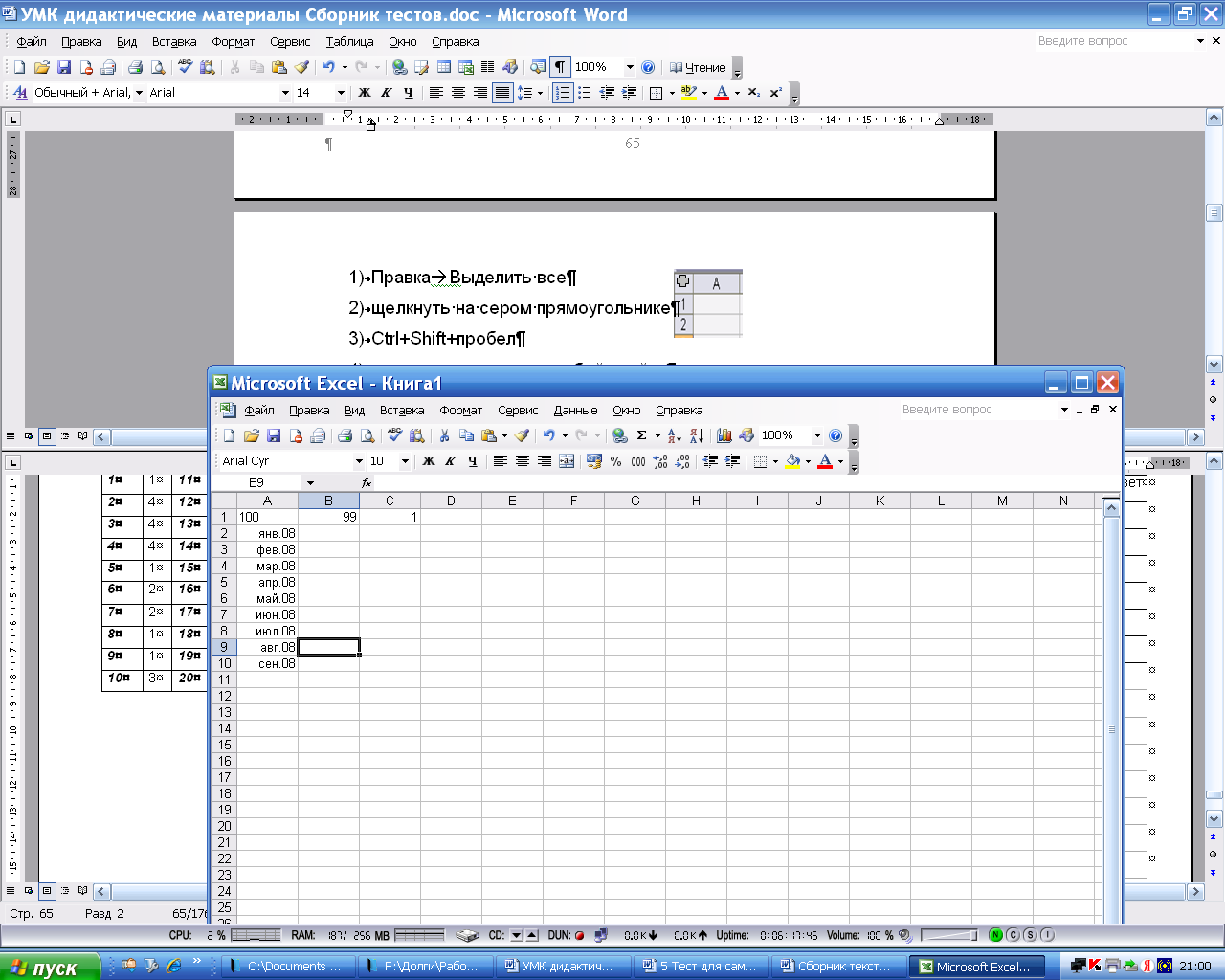Toggle Italic in Excel formatting toolbar
This screenshot has width=1225, height=980.
451,461
